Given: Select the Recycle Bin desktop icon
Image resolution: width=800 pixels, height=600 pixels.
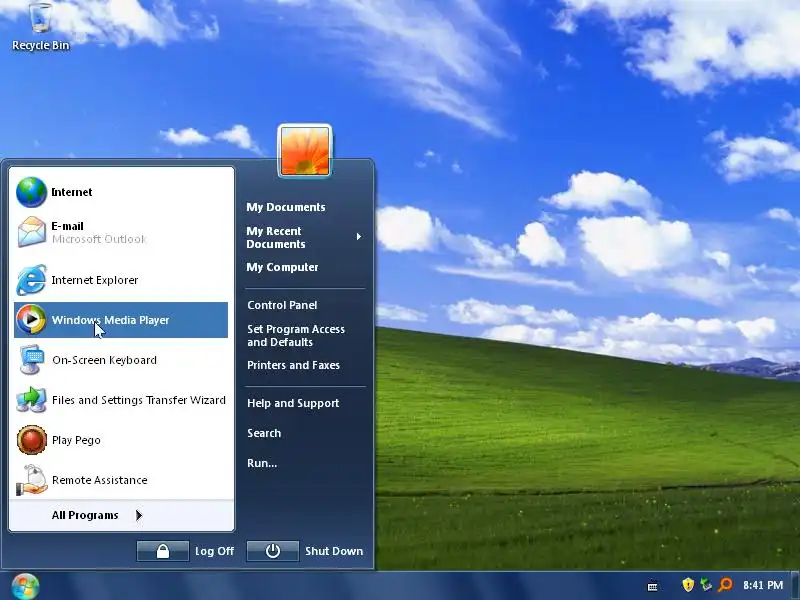Looking at the screenshot, I should pyautogui.click(x=40, y=27).
